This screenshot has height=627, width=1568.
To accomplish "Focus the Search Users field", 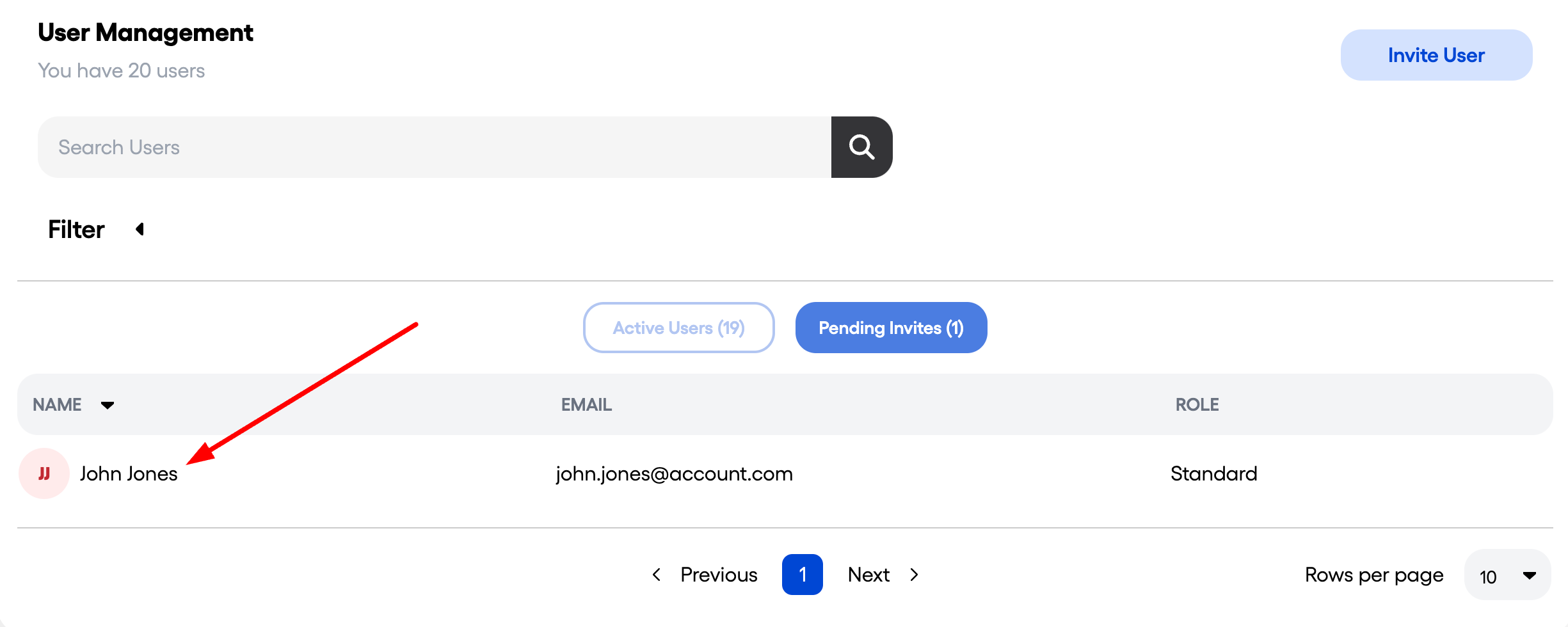I will click(435, 147).
